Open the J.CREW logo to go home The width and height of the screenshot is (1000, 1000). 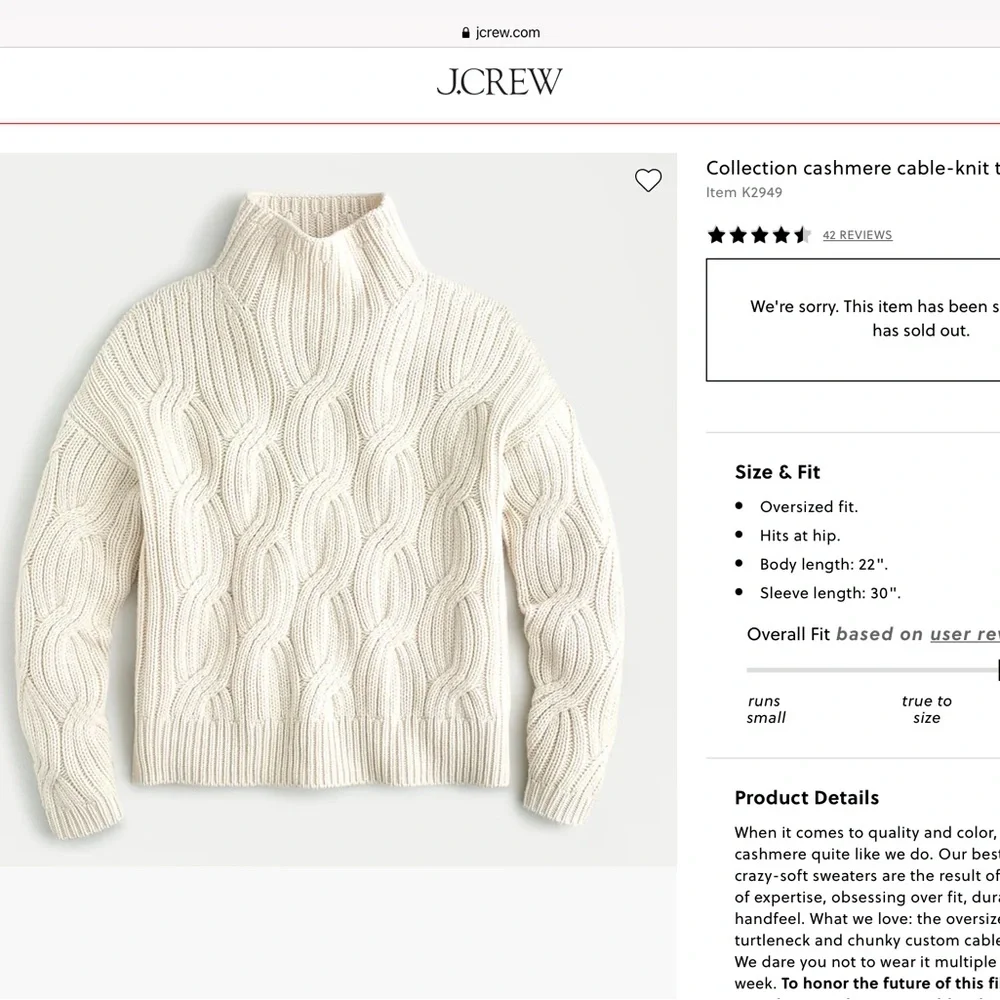pos(500,82)
